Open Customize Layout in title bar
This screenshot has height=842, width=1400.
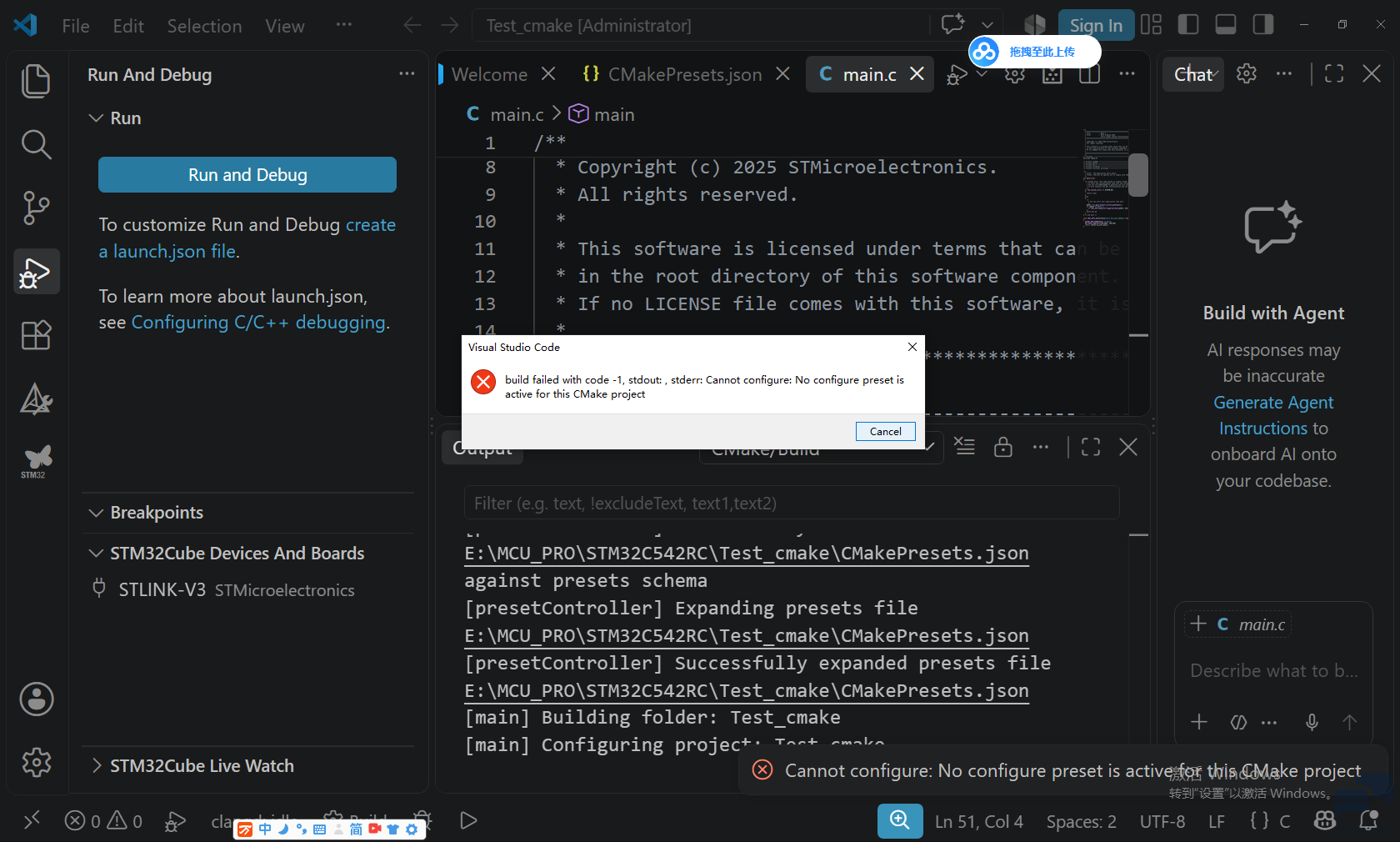click(1151, 24)
